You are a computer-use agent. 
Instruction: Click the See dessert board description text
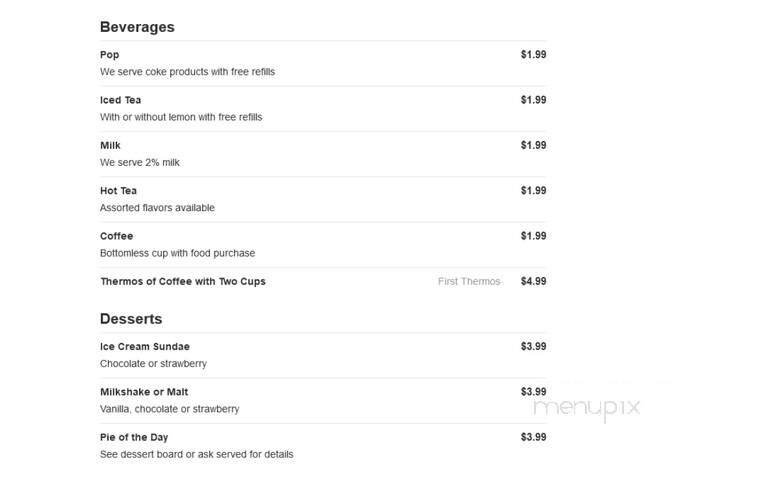pos(196,455)
